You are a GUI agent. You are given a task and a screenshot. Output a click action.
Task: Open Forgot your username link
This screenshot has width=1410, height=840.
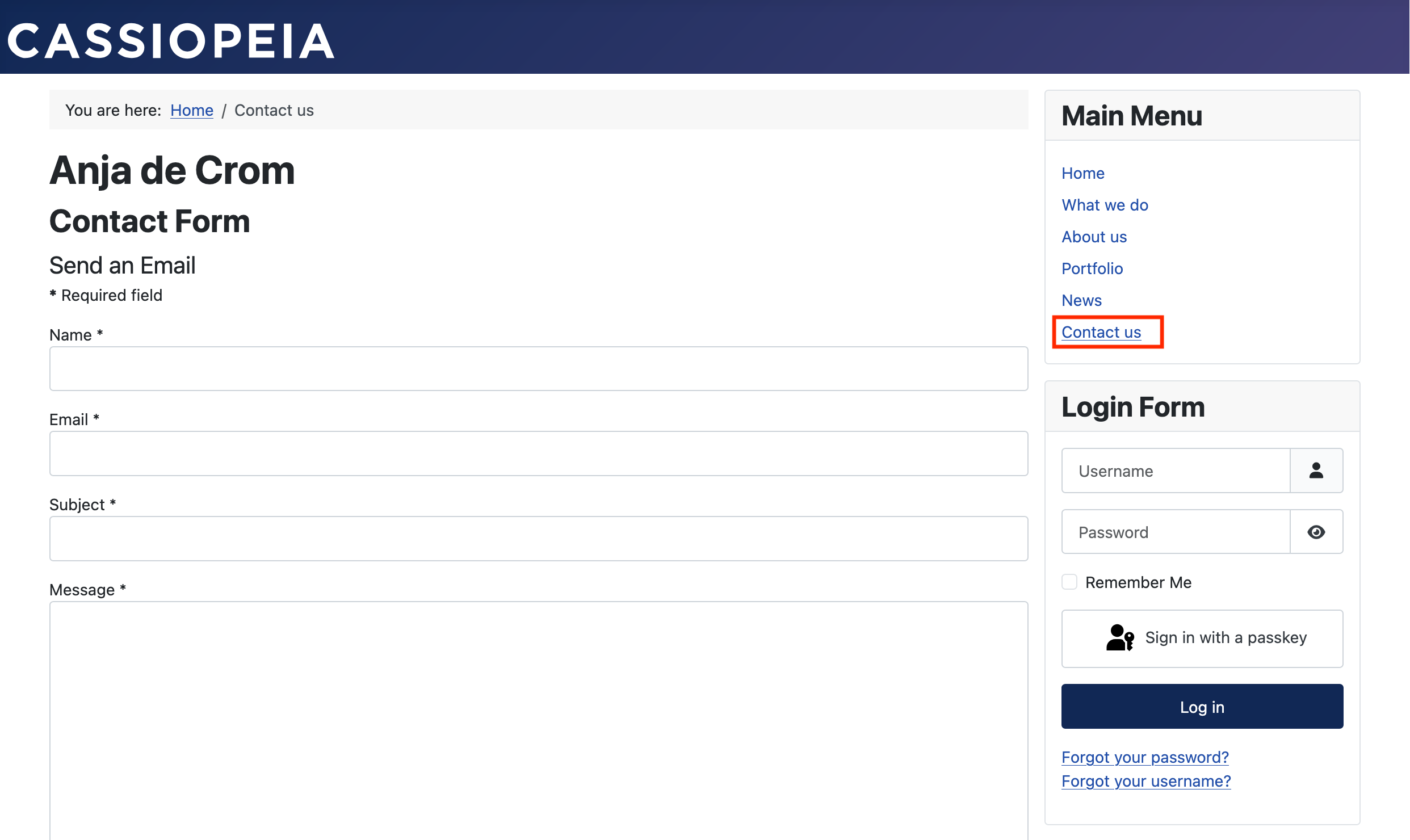pos(1145,781)
